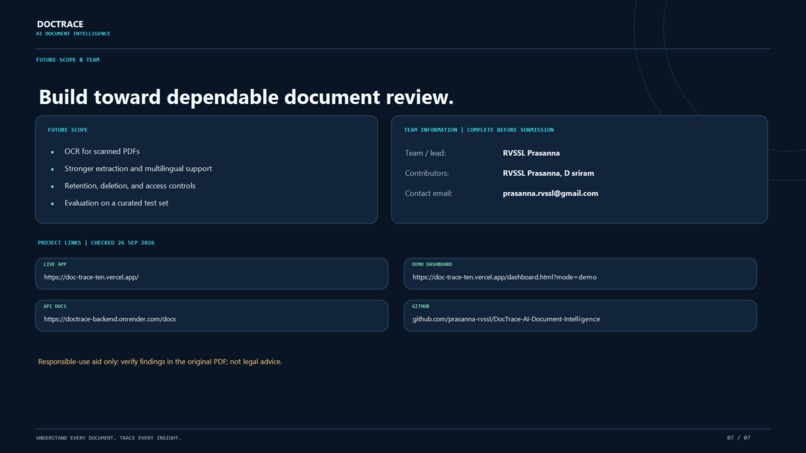
Task: Click the 'Contact email:' label
Action: [x=428, y=193]
